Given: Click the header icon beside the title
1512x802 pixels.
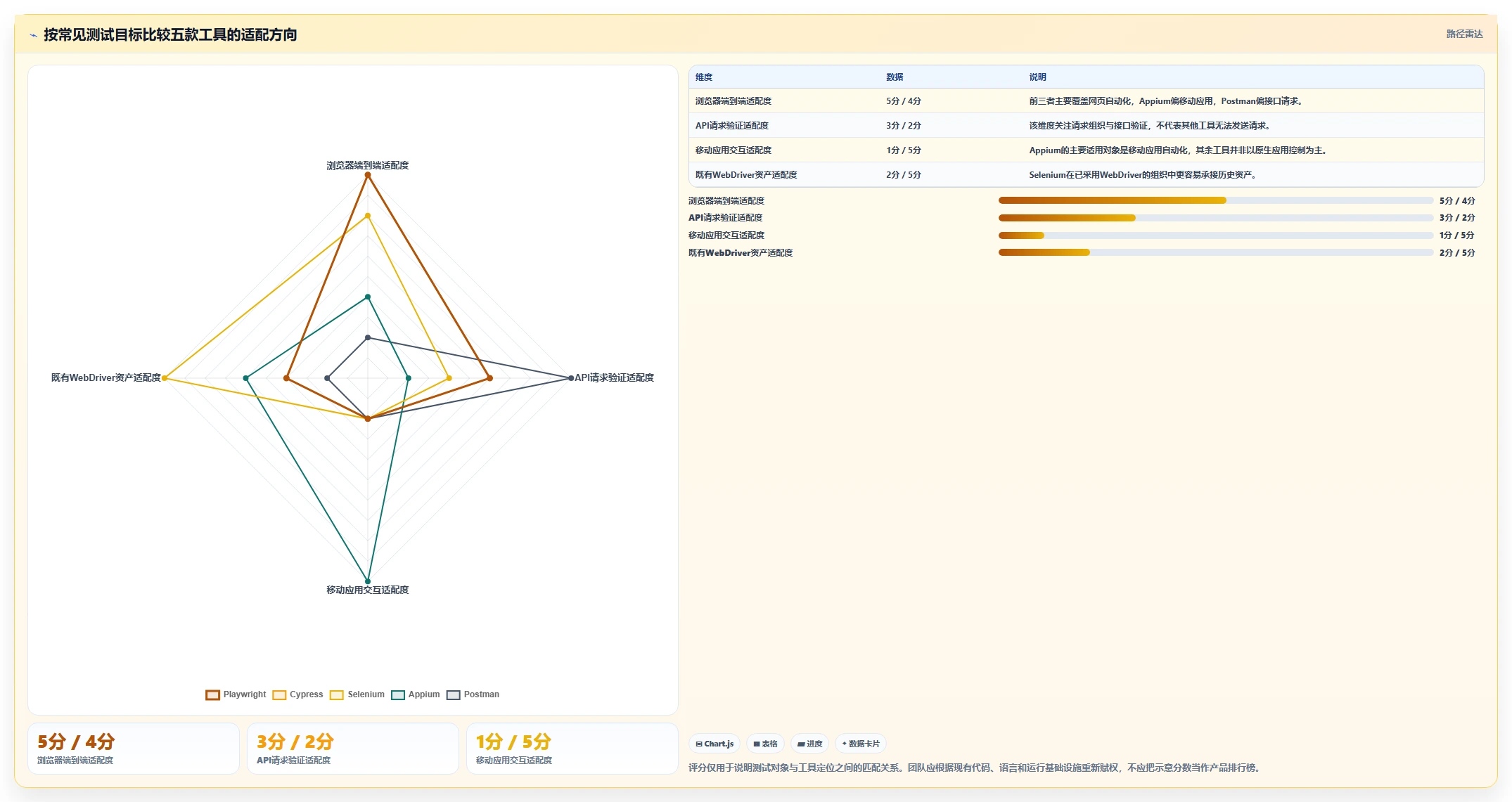Looking at the screenshot, I should point(33,35).
